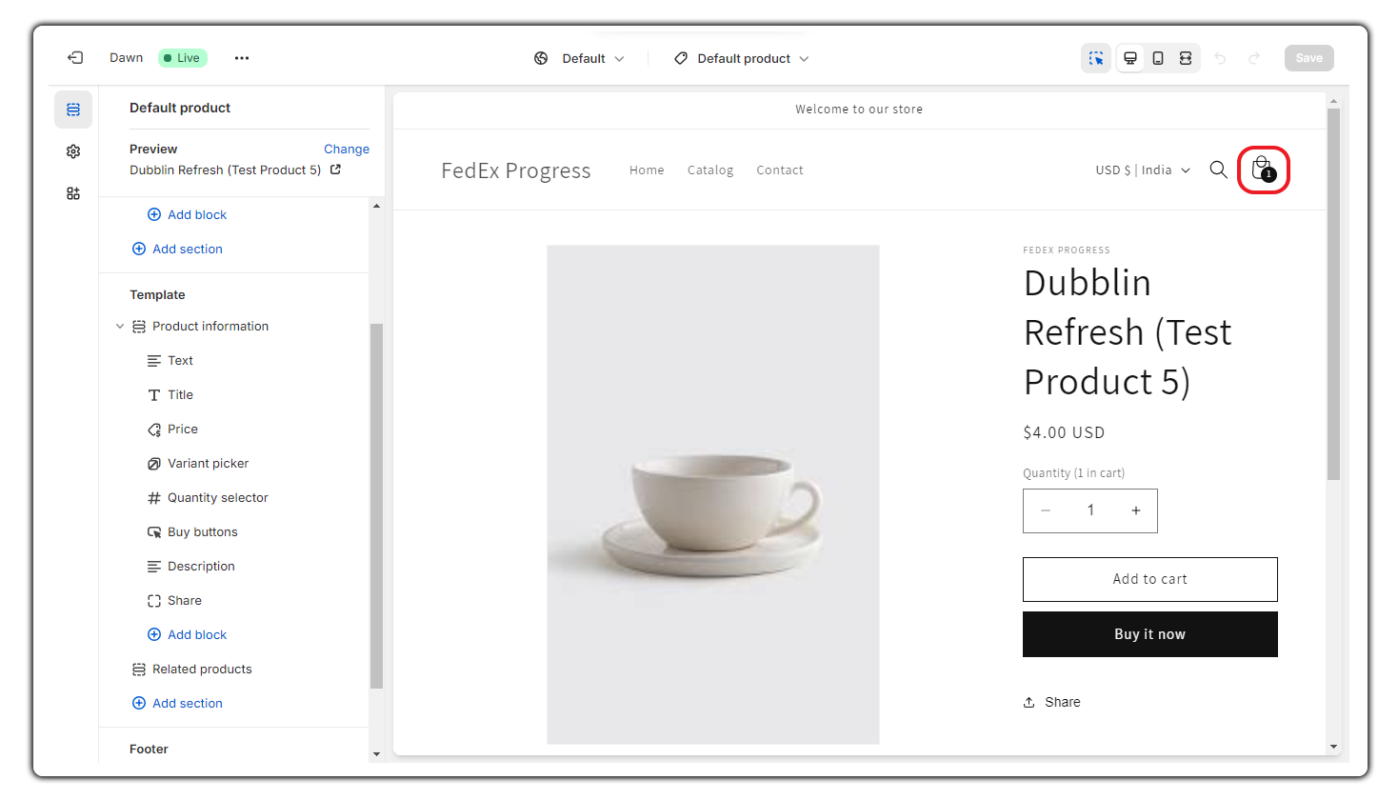Select the Quantity selector block
The height and width of the screenshot is (800, 1398).
pos(217,498)
